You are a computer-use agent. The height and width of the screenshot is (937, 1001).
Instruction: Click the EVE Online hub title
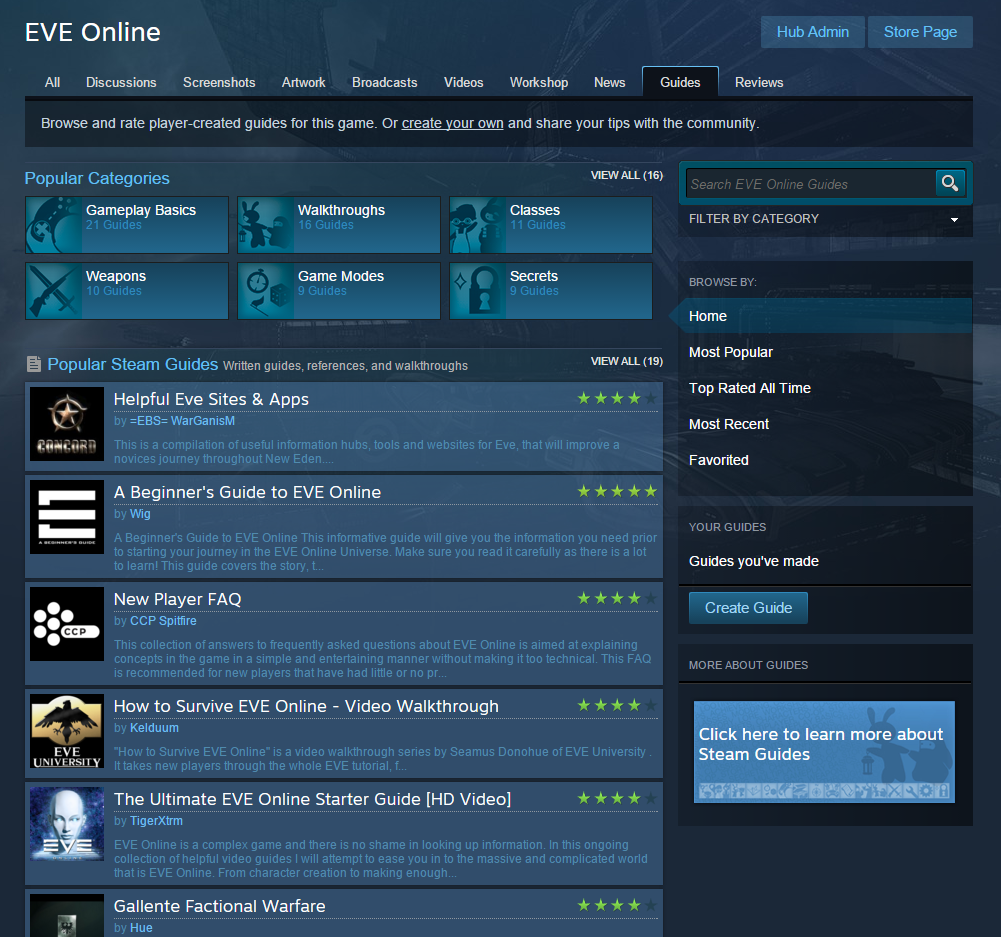(x=93, y=32)
